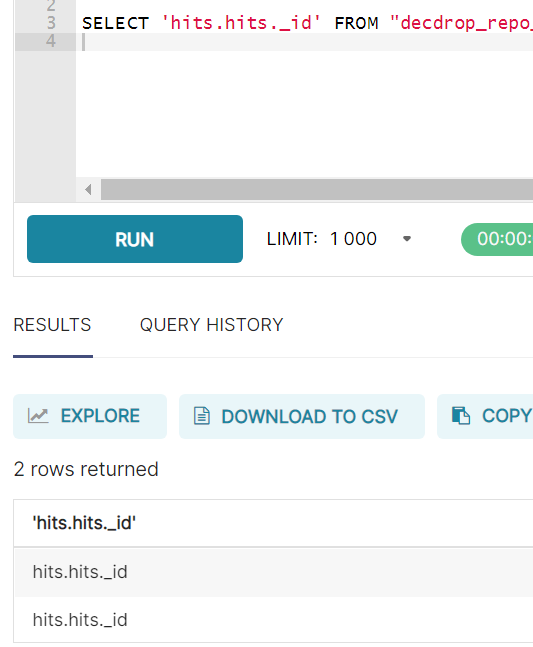Screen dimensions: 533x647
Task: Click the RUN query button
Action: pos(134,239)
